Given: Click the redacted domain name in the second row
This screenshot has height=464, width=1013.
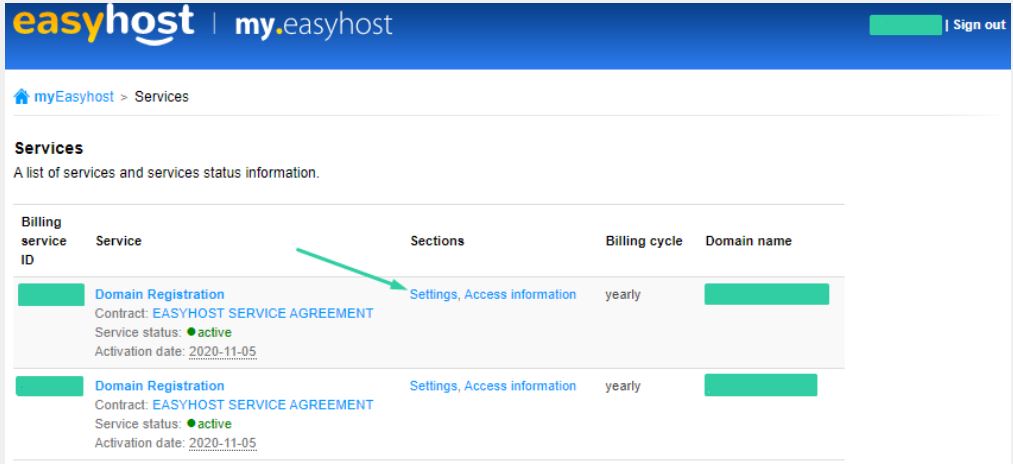Looking at the screenshot, I should tap(760, 385).
